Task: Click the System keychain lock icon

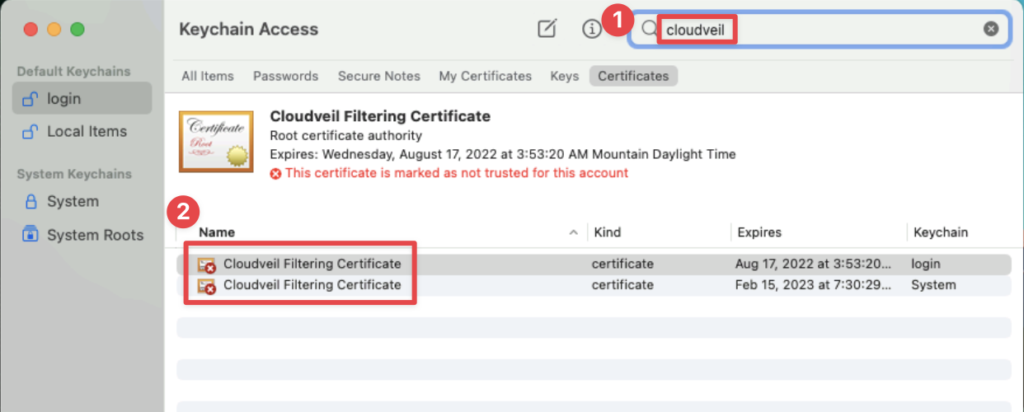Action: point(30,202)
